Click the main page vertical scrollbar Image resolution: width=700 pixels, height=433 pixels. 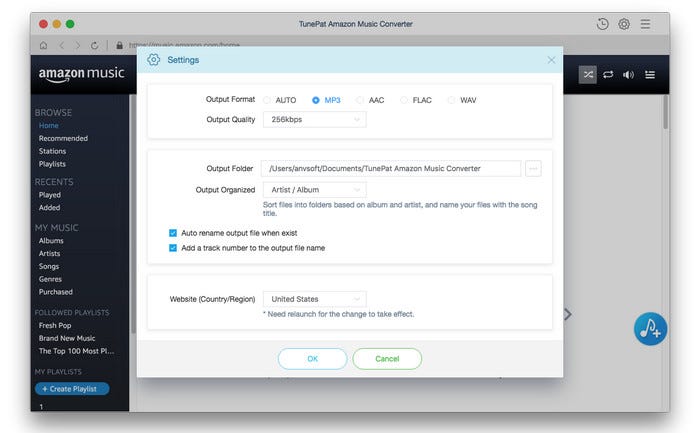pyautogui.click(x=666, y=112)
